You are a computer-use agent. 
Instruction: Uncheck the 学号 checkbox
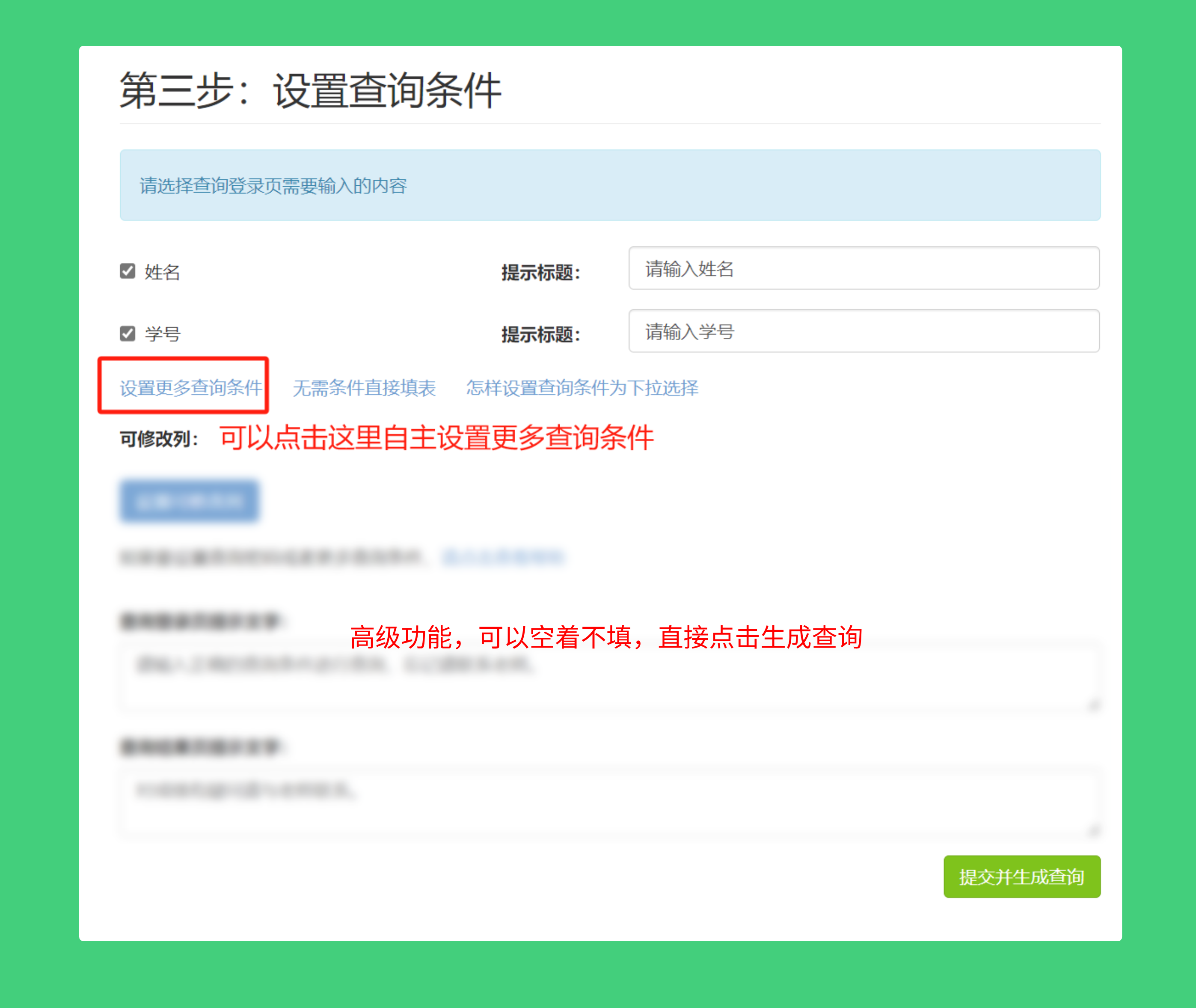pyautogui.click(x=128, y=333)
